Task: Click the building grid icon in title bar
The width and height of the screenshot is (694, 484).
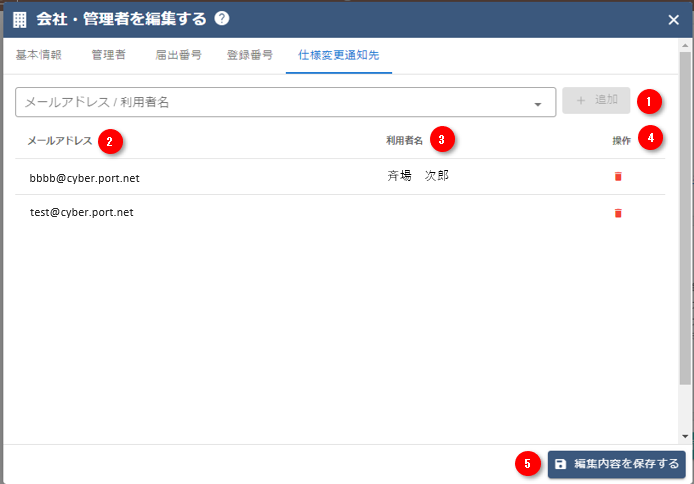Action: [20, 19]
